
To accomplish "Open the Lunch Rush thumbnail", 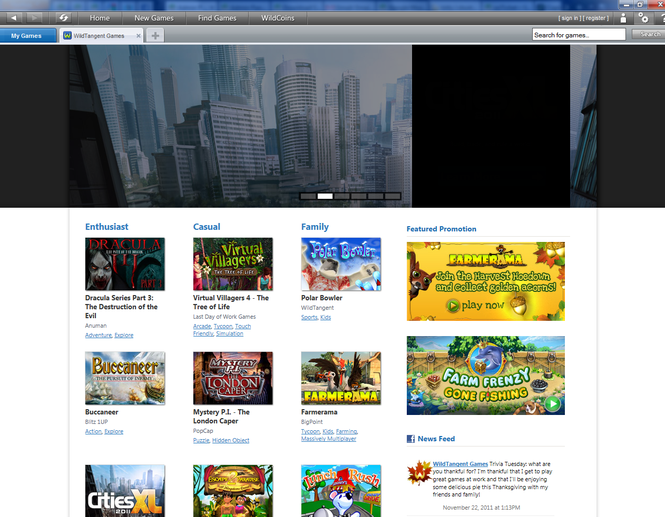I will [341, 491].
